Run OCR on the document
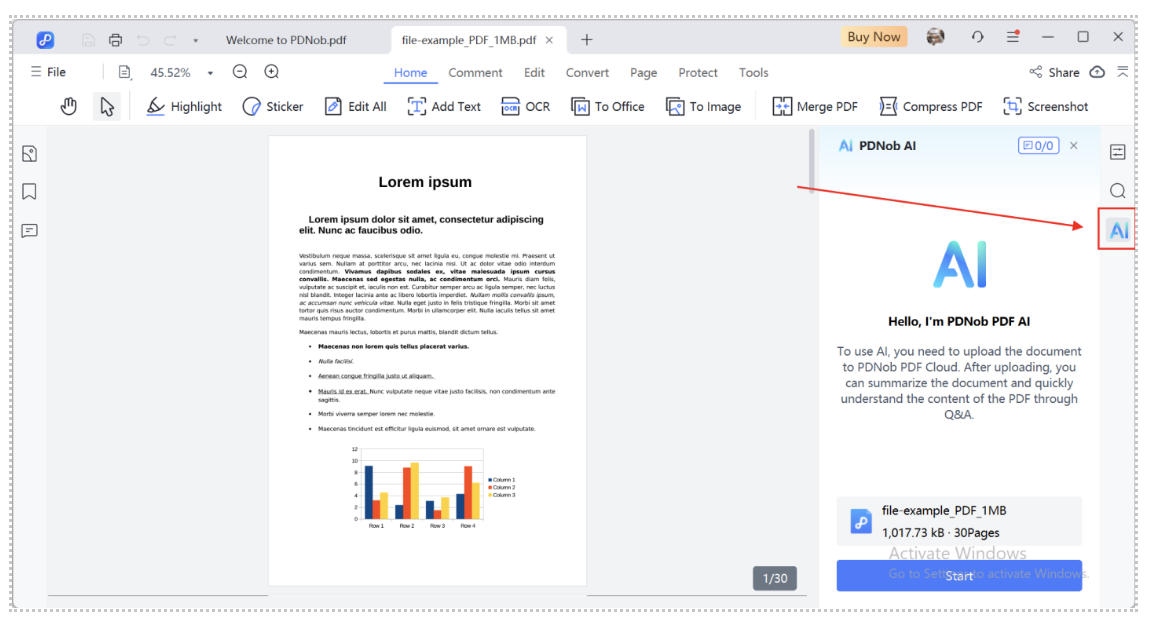Image resolution: width=1150 pixels, height=636 pixels. (526, 106)
